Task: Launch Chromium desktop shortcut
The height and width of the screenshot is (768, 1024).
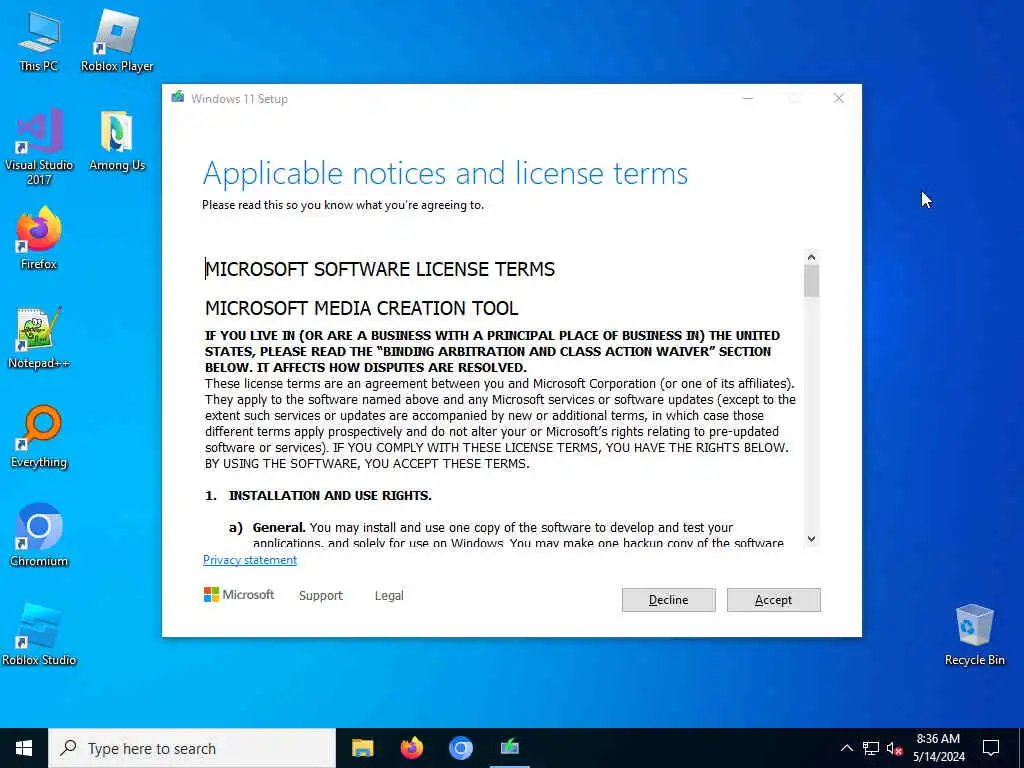Action: [x=39, y=536]
